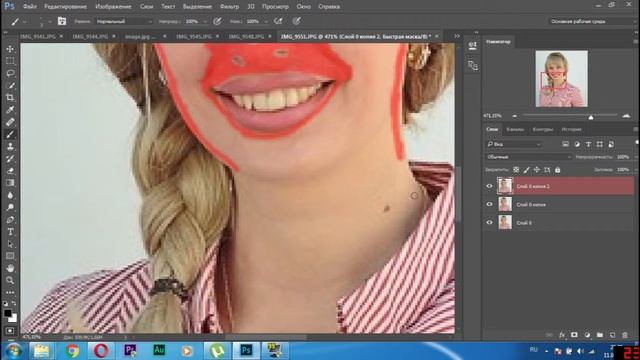Swap foreground and background colors

pos(14,303)
